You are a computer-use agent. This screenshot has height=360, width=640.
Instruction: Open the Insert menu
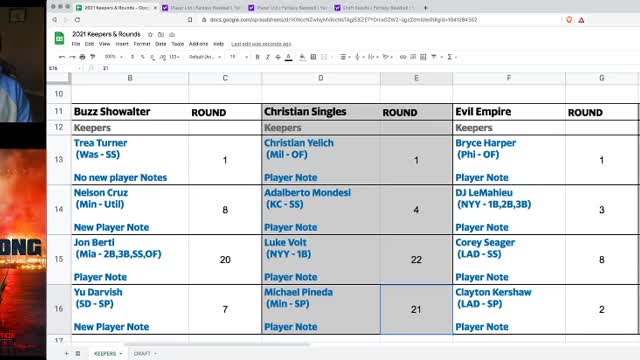[122, 44]
